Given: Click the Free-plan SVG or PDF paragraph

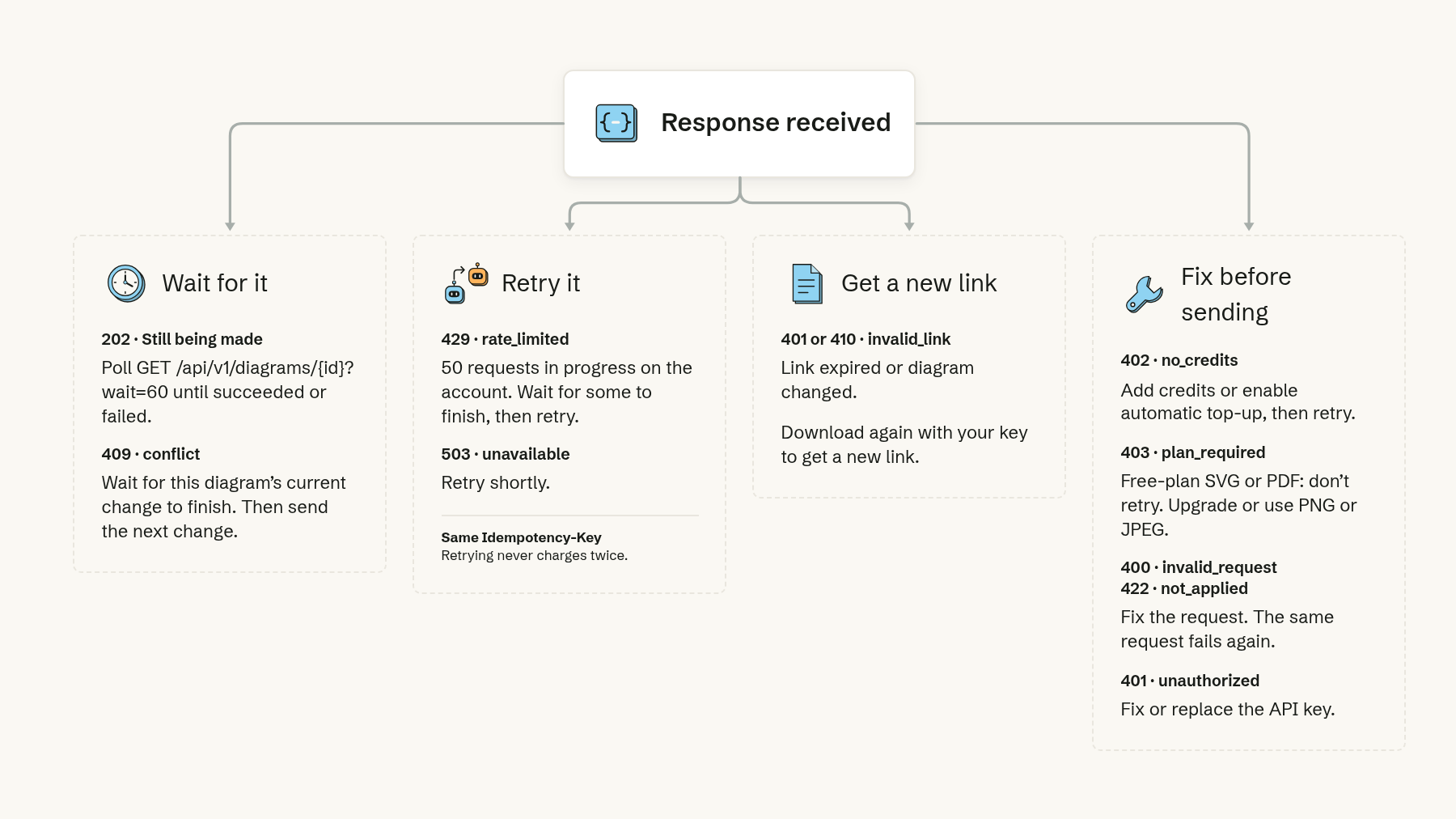Looking at the screenshot, I should pyautogui.click(x=1238, y=505).
